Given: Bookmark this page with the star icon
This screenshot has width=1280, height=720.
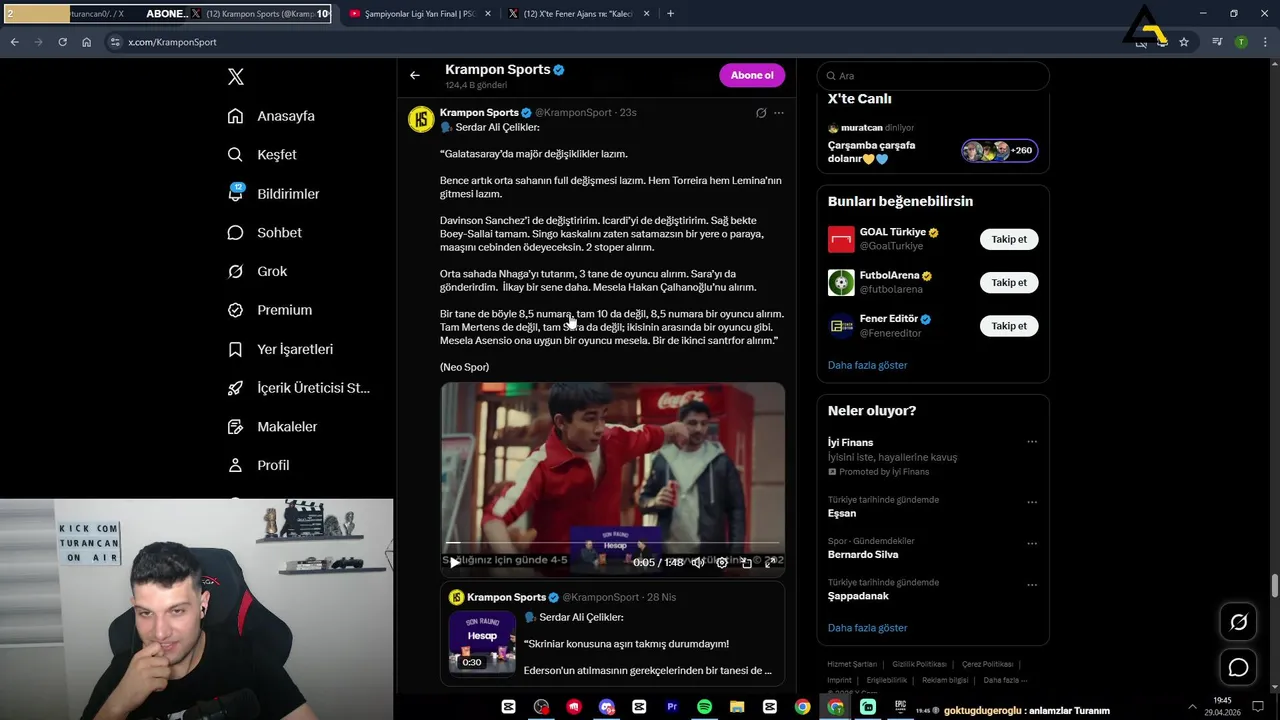Looking at the screenshot, I should pyautogui.click(x=1184, y=42).
